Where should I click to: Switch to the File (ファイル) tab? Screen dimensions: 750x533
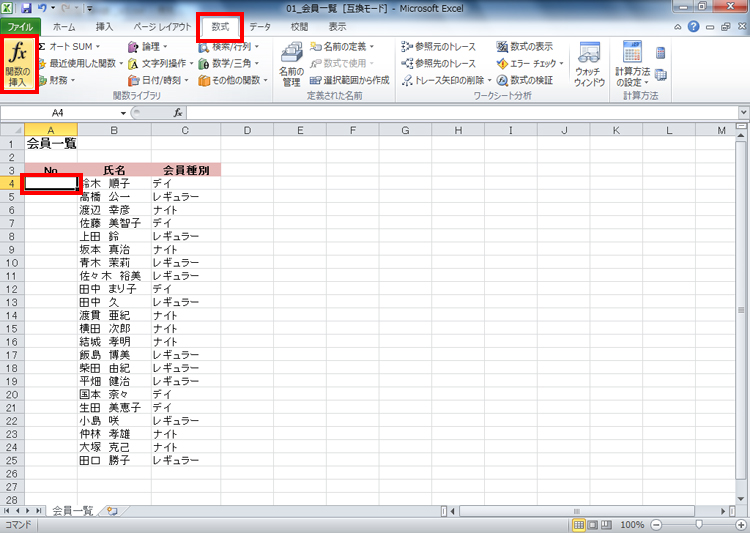tap(20, 27)
